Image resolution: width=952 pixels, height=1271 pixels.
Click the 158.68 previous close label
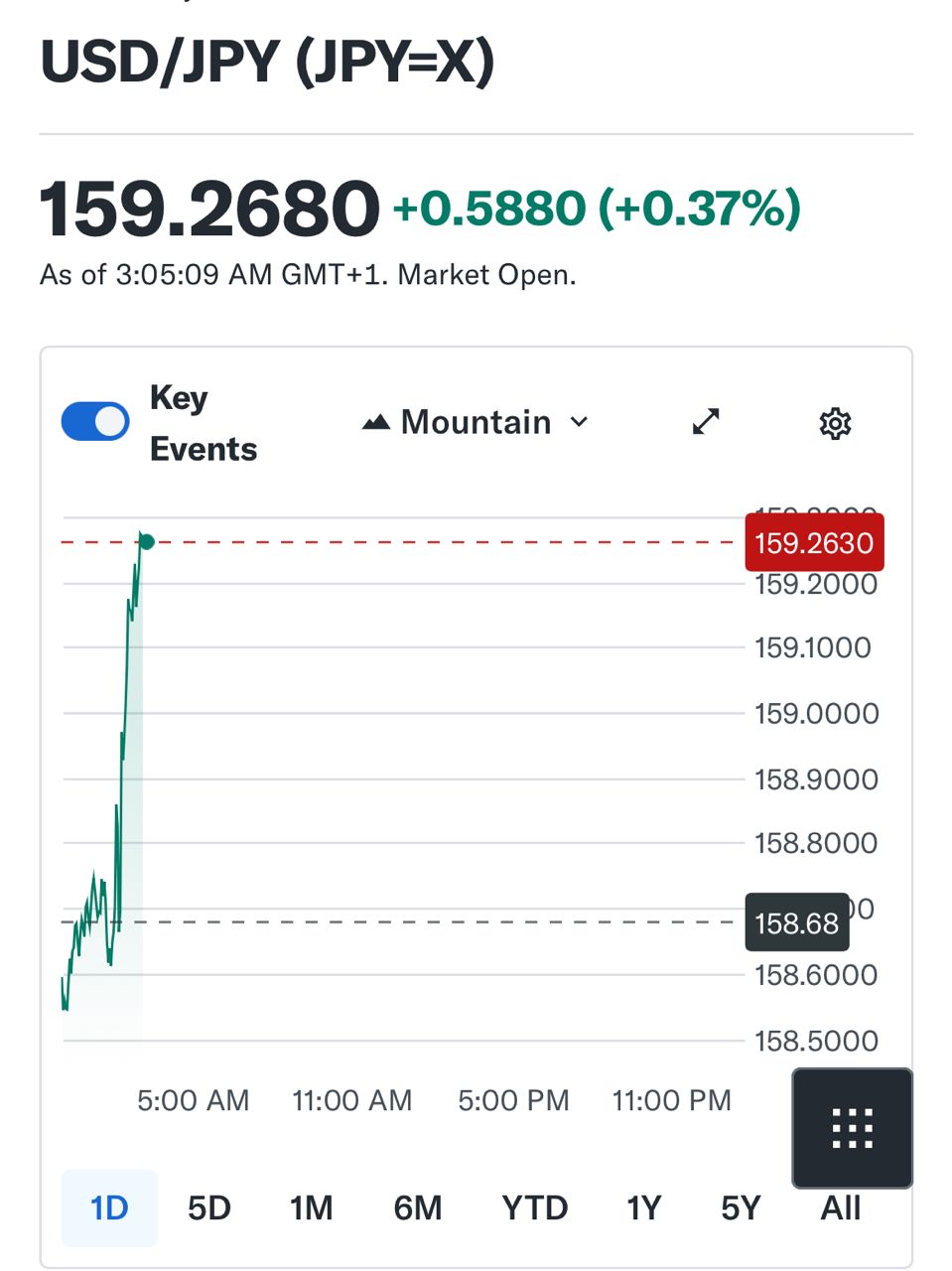[797, 923]
